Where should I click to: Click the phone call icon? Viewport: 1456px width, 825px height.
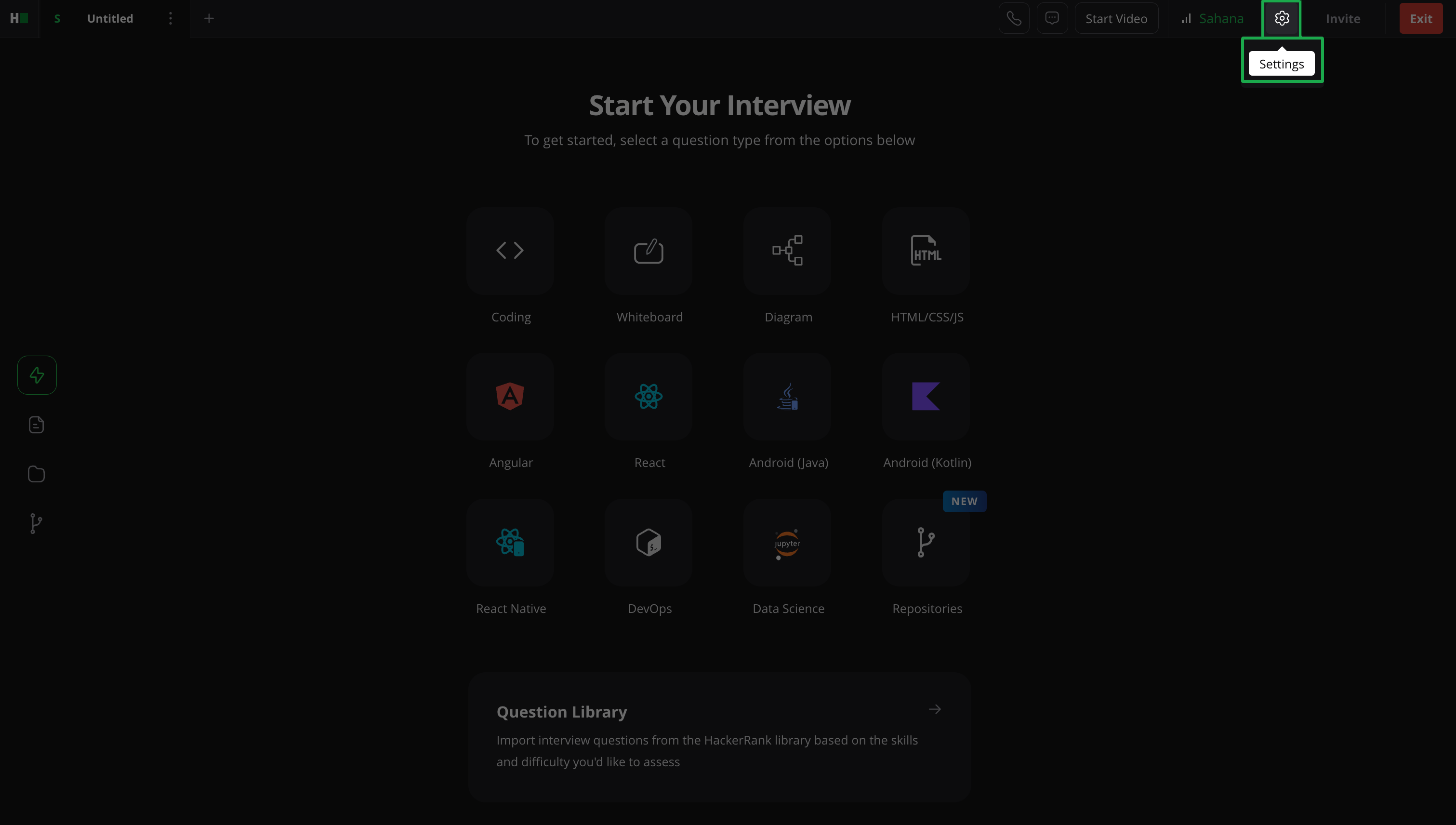click(x=1014, y=19)
